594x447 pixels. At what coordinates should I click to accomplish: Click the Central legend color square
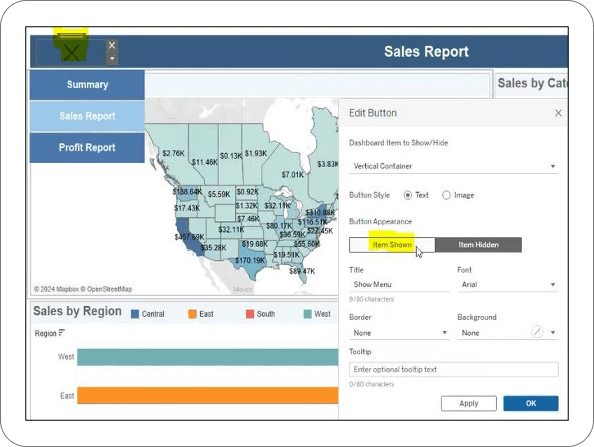(x=135, y=314)
